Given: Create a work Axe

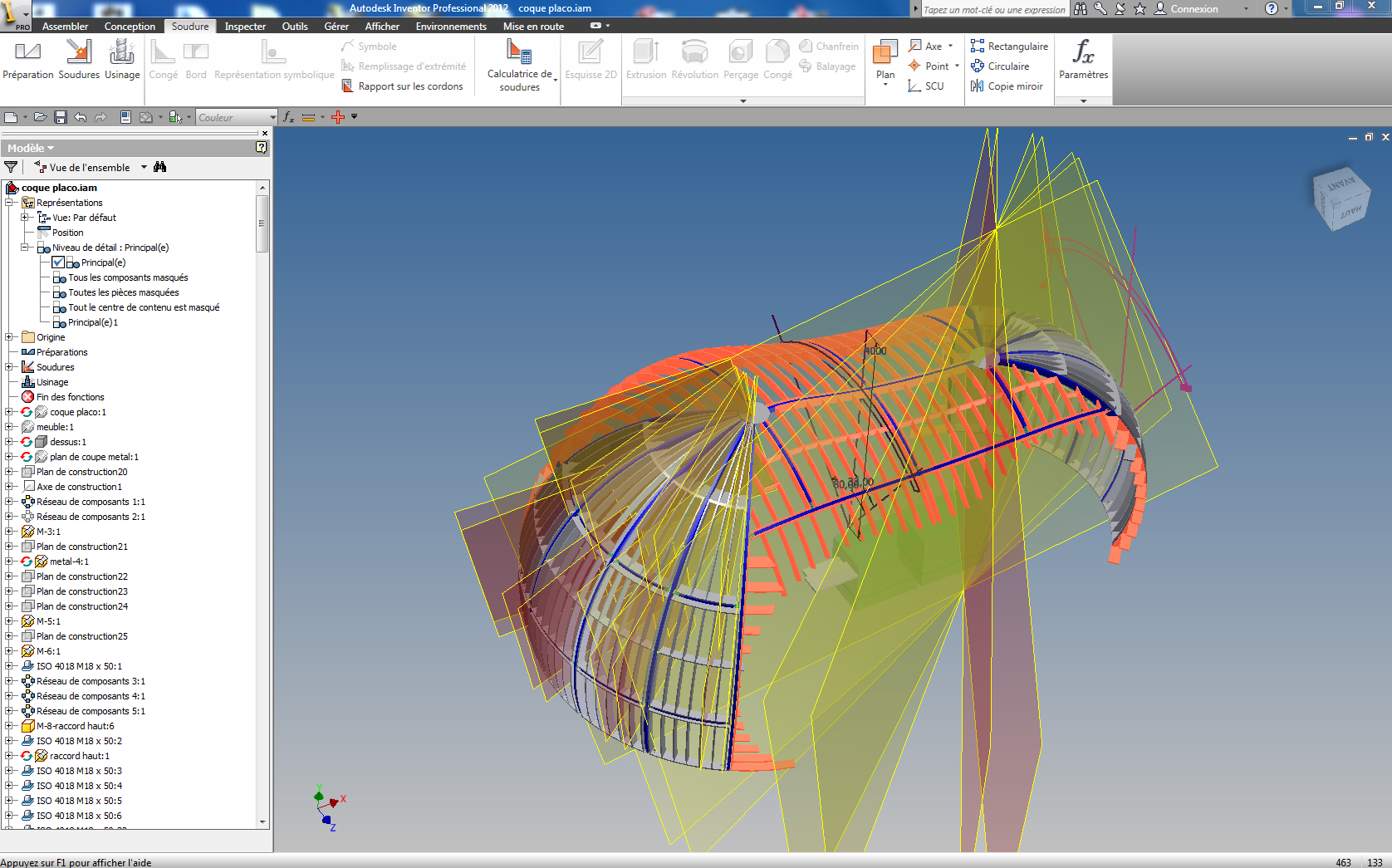Looking at the screenshot, I should 925,47.
